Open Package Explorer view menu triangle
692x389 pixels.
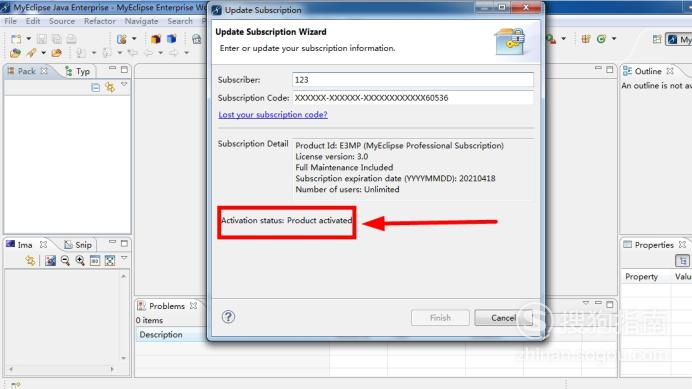(x=124, y=84)
